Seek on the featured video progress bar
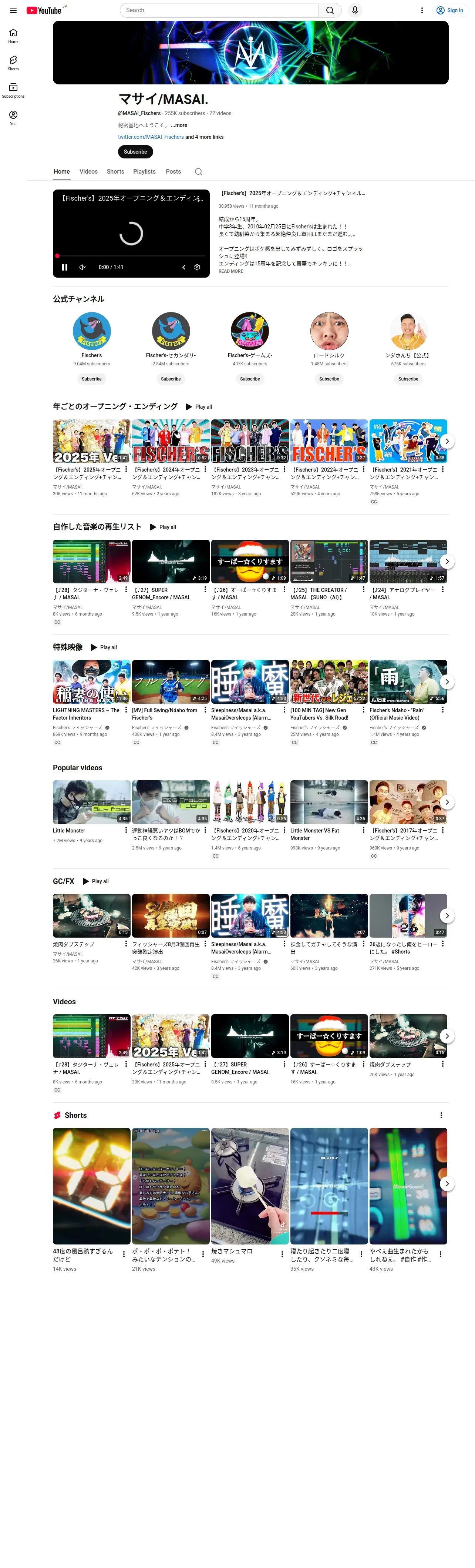This screenshot has height=1568, width=475. click(x=131, y=256)
